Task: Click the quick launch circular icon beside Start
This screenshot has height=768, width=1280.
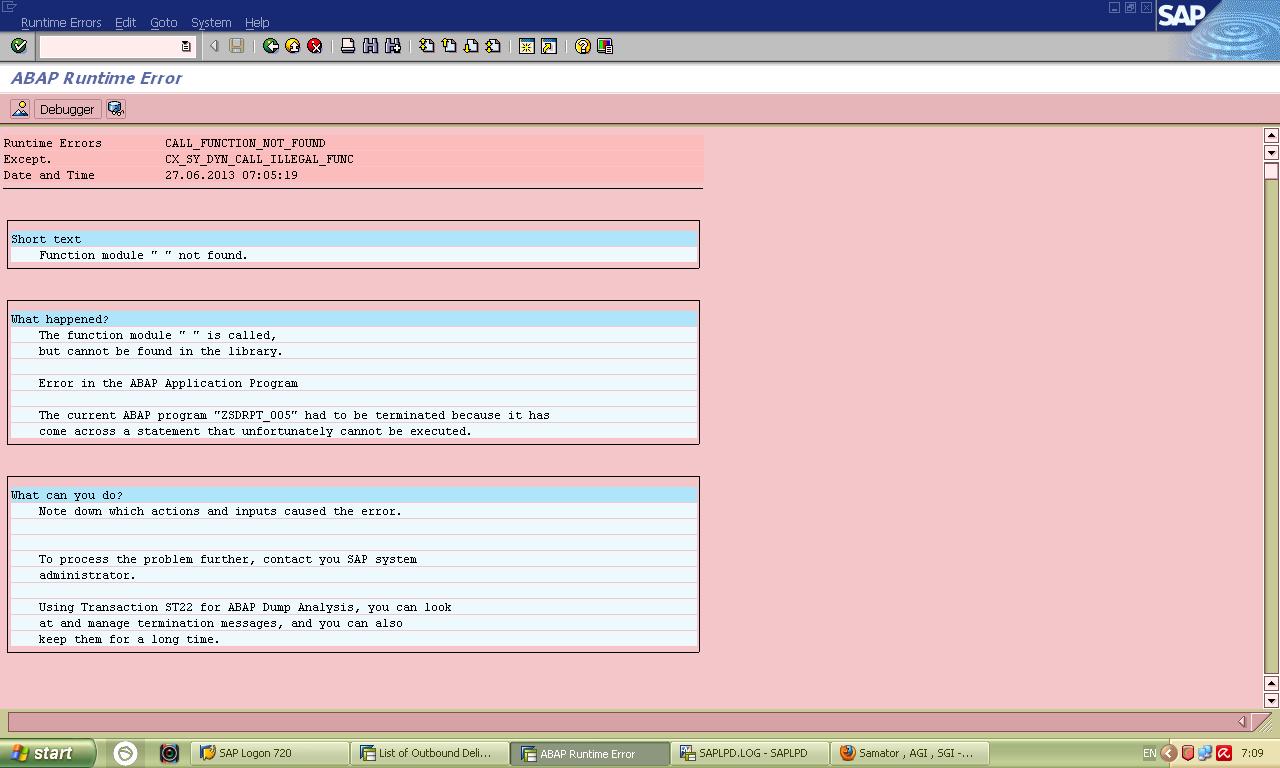Action: tap(125, 753)
